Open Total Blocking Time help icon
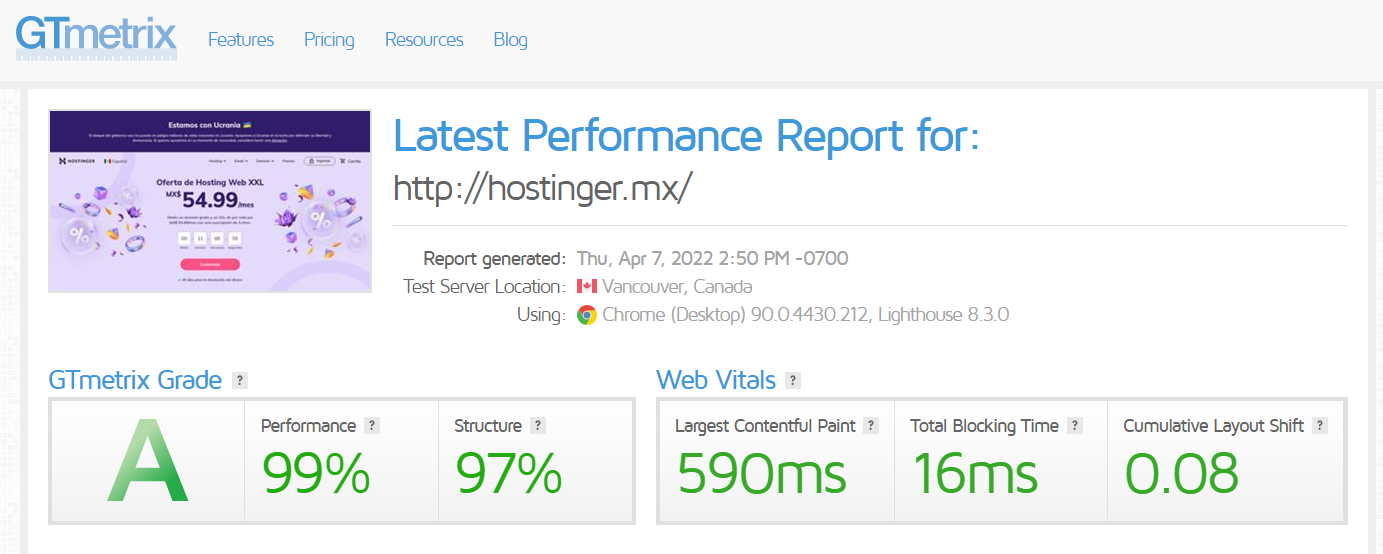 (x=1075, y=425)
